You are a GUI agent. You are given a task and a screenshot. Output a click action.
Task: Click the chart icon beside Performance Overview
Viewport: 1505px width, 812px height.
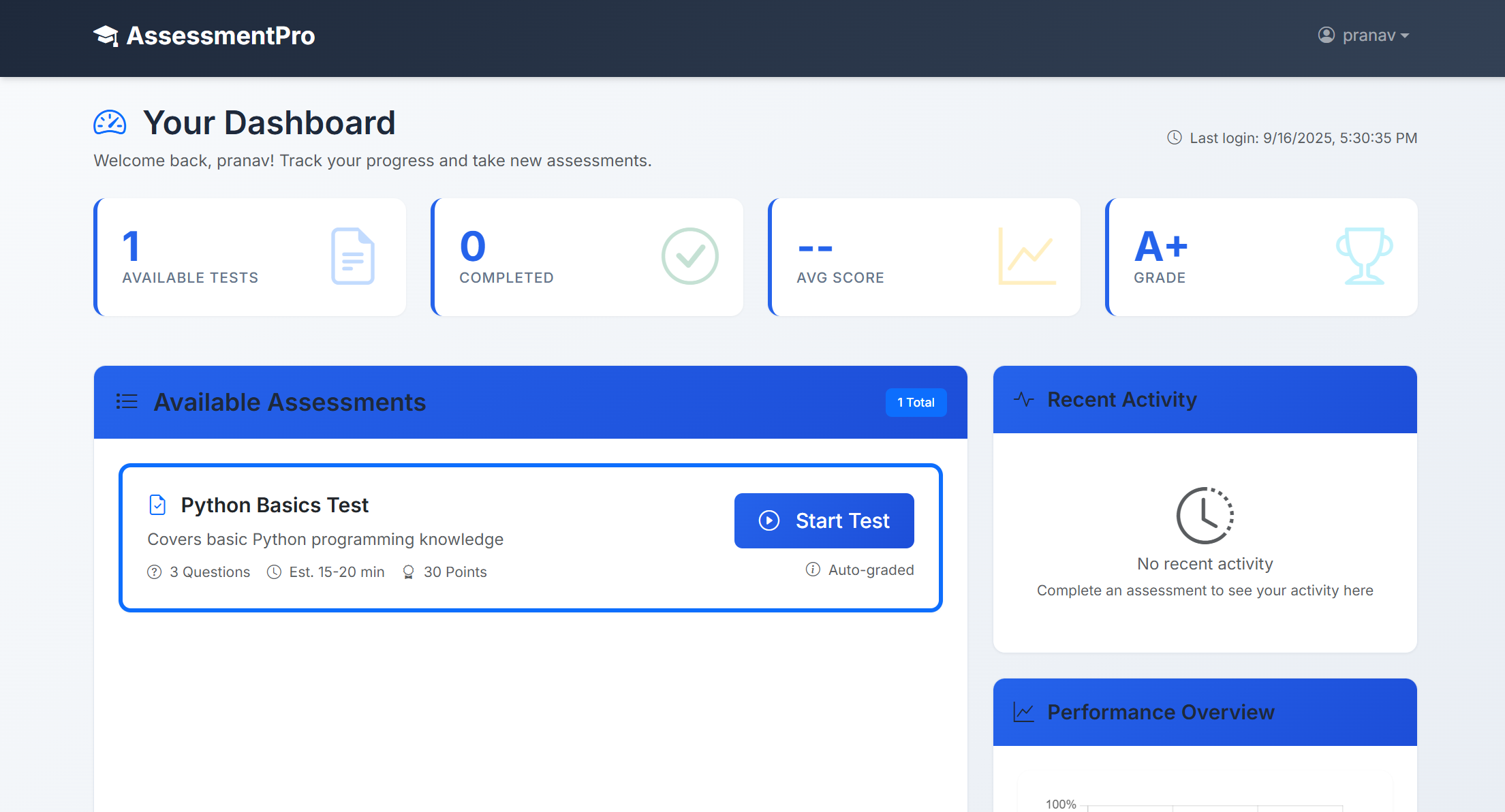(x=1024, y=711)
